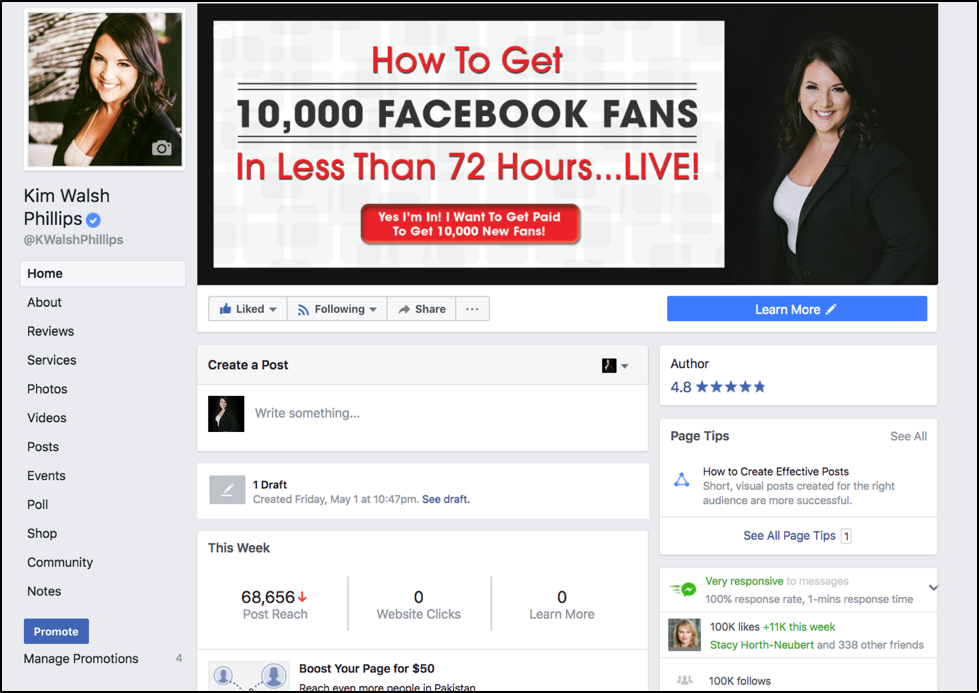This screenshot has width=979, height=693.
Task: Open the post-as identity selector dropdown
Action: point(615,366)
